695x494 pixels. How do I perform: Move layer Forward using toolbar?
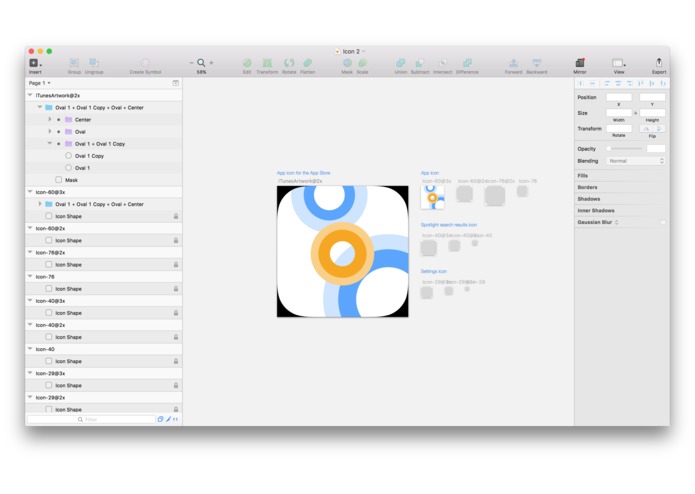coord(513,63)
